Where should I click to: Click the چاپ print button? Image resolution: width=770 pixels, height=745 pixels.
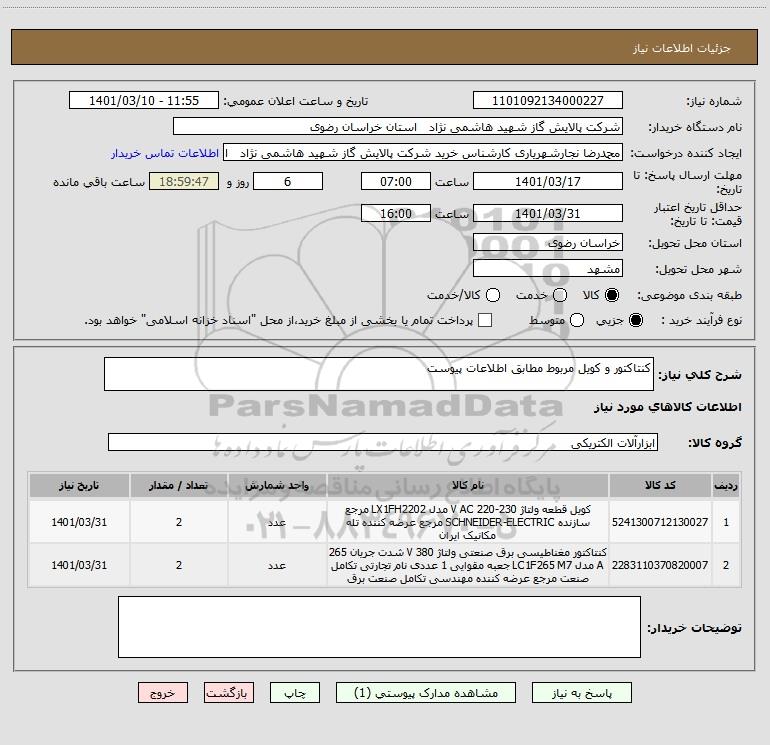click(x=295, y=692)
